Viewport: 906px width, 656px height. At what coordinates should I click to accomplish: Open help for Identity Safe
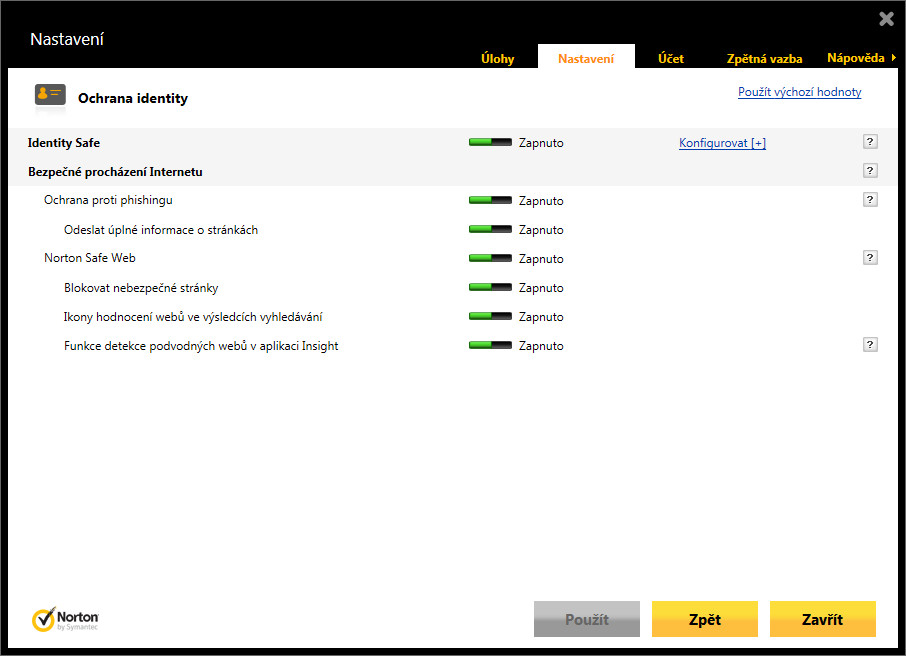[x=870, y=142]
